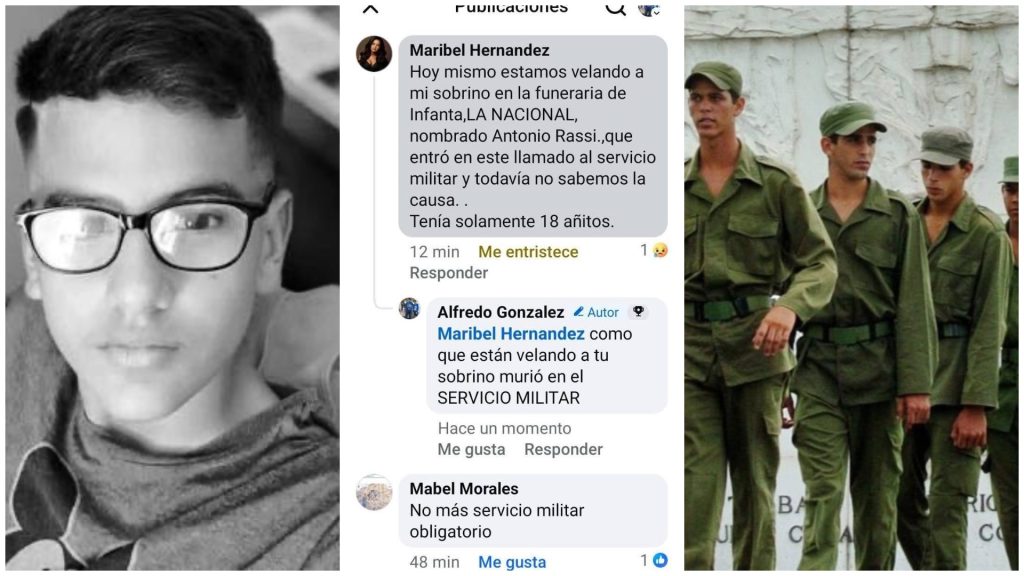Open the black-and-white portrait photo

(172, 288)
